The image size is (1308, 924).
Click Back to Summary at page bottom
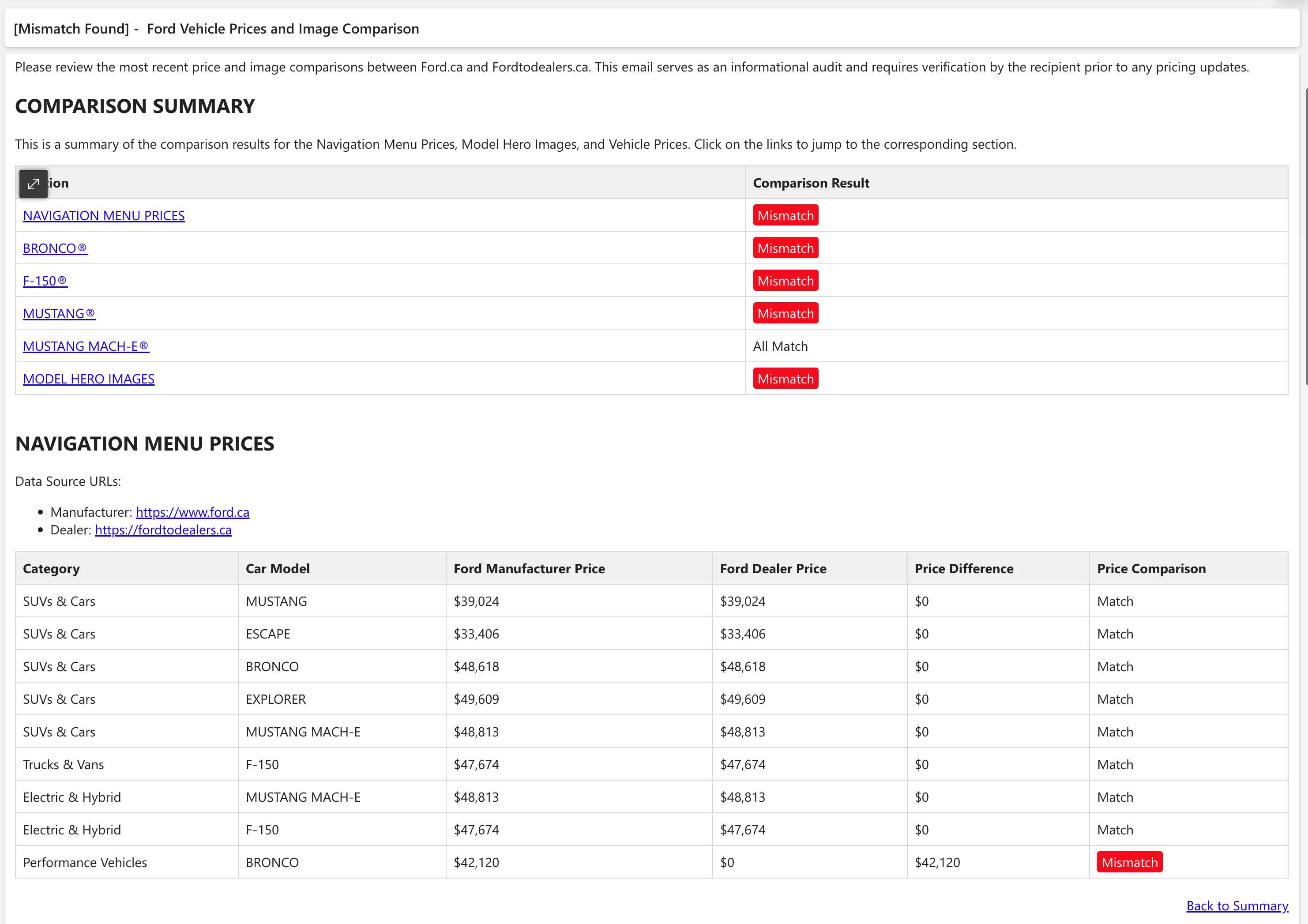click(x=1236, y=905)
